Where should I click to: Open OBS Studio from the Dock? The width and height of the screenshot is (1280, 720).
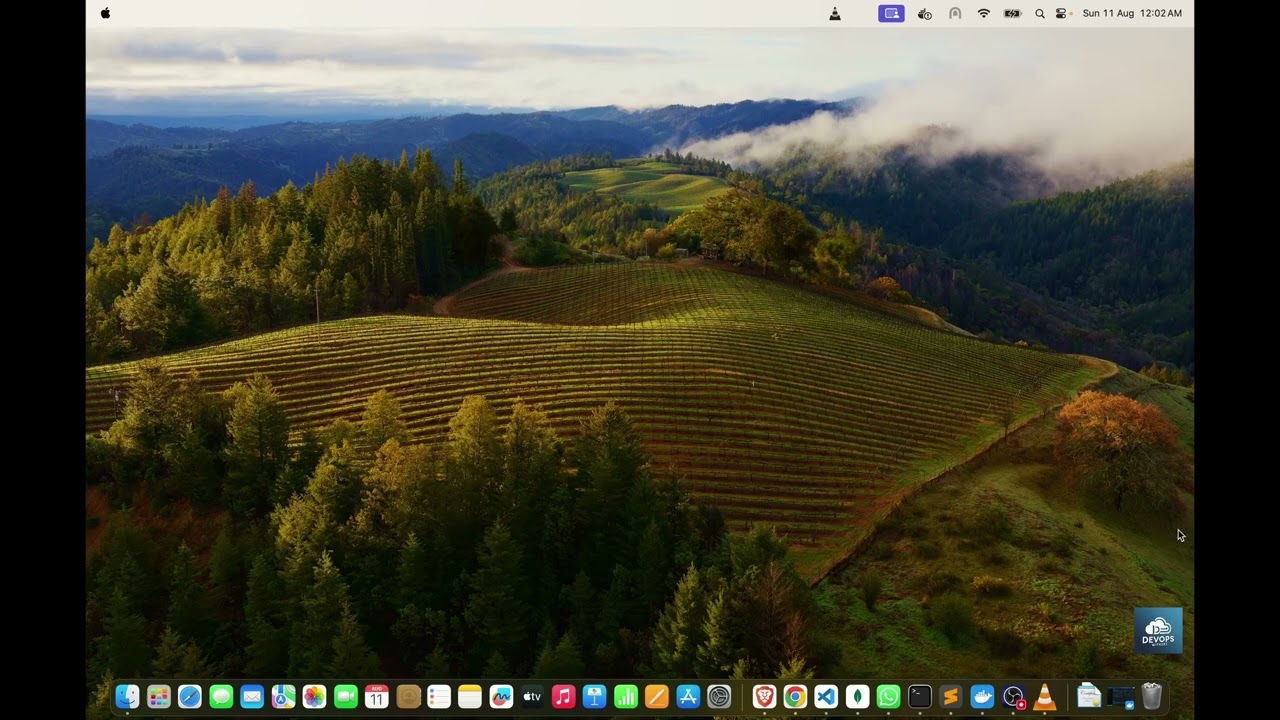1014,697
